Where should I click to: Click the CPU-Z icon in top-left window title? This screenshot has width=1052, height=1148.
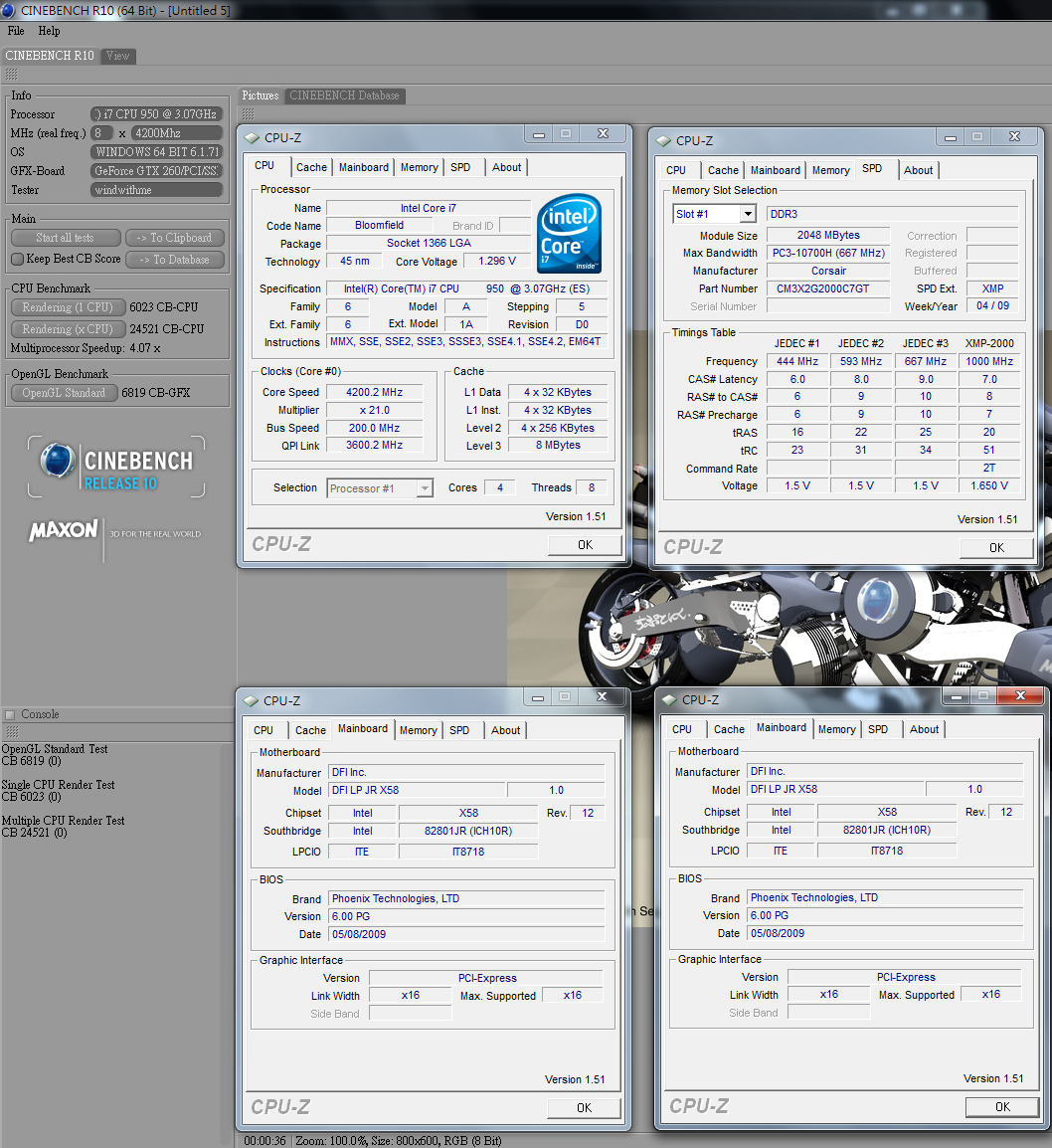pyautogui.click(x=252, y=138)
